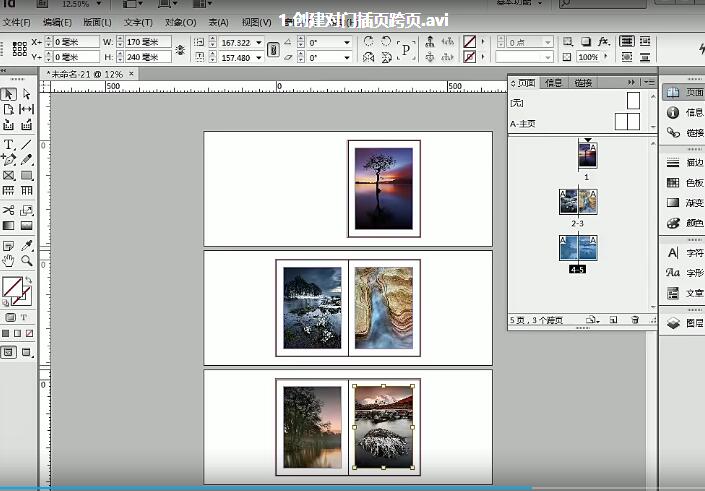Click the drop shadow effect icon

coord(586,42)
